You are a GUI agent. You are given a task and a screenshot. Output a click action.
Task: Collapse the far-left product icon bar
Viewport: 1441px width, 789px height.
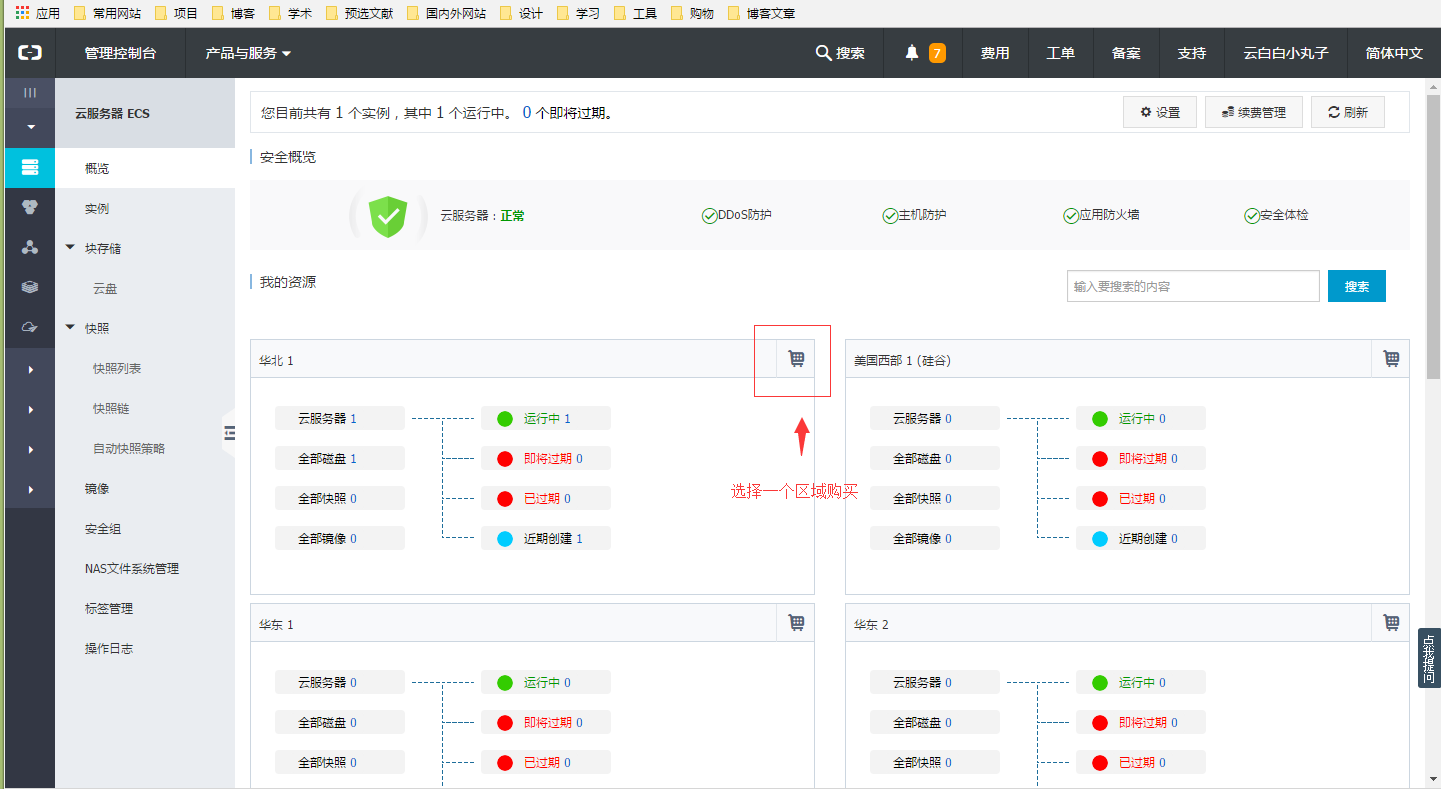point(30,92)
